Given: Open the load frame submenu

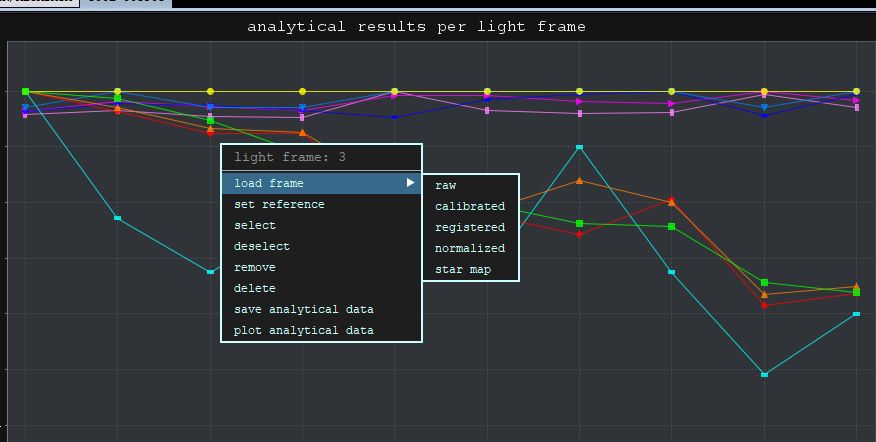Looking at the screenshot, I should (x=321, y=183).
